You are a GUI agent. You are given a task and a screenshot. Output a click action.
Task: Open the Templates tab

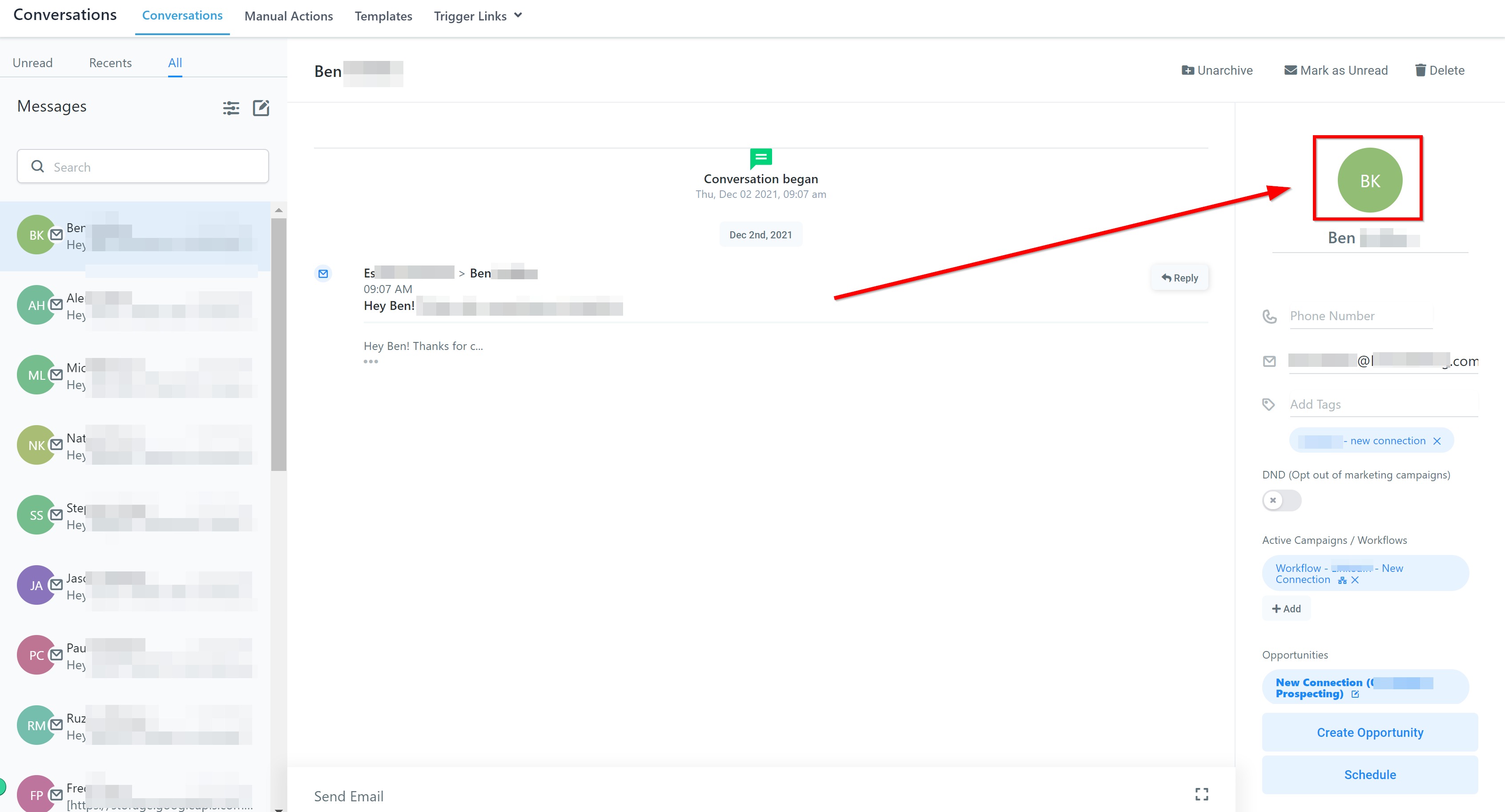[383, 16]
